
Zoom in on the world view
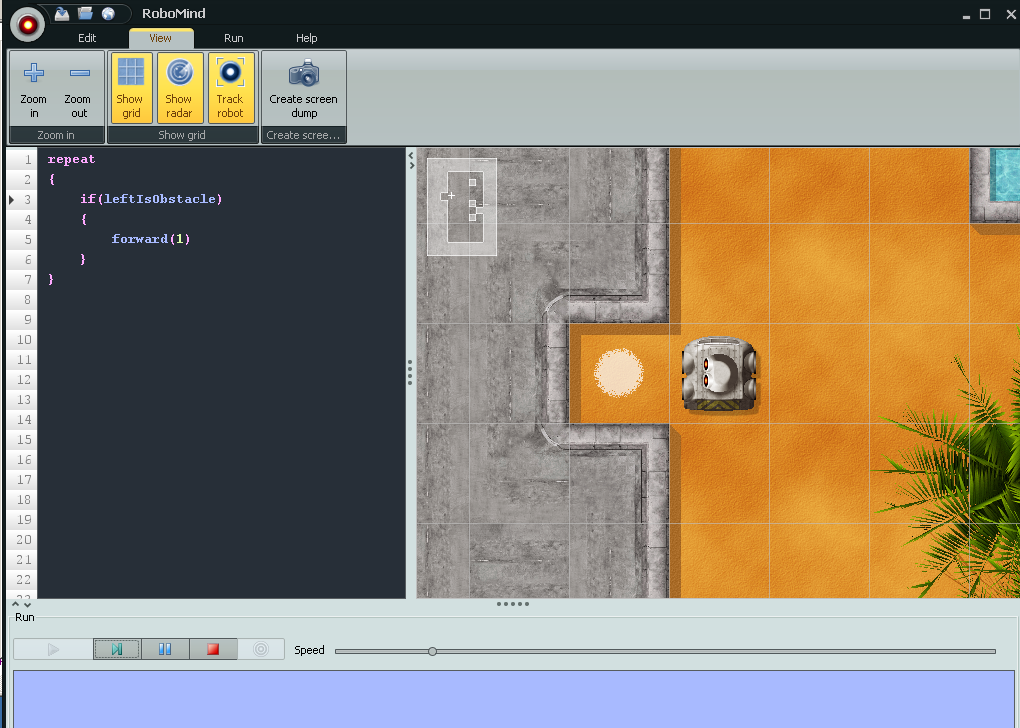point(34,88)
